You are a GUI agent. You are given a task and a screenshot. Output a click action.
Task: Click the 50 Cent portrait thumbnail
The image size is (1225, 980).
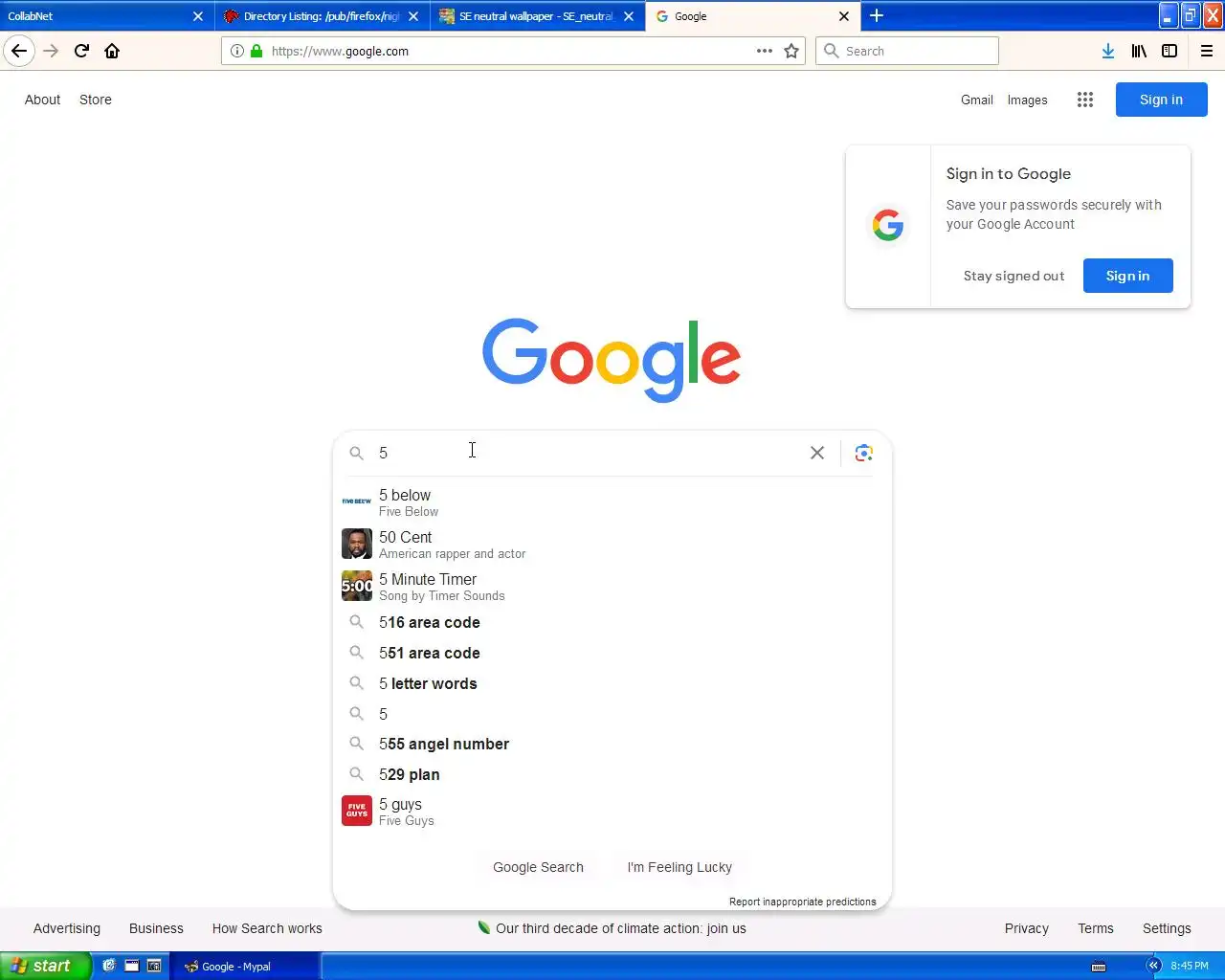point(357,544)
